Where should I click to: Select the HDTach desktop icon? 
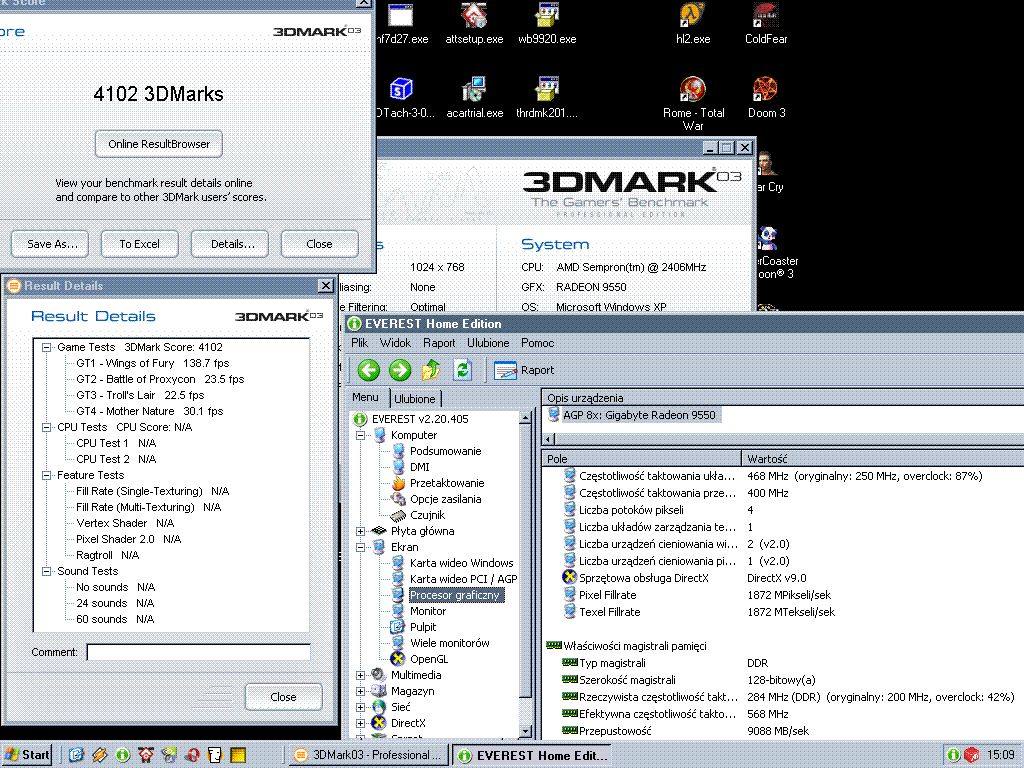[404, 97]
